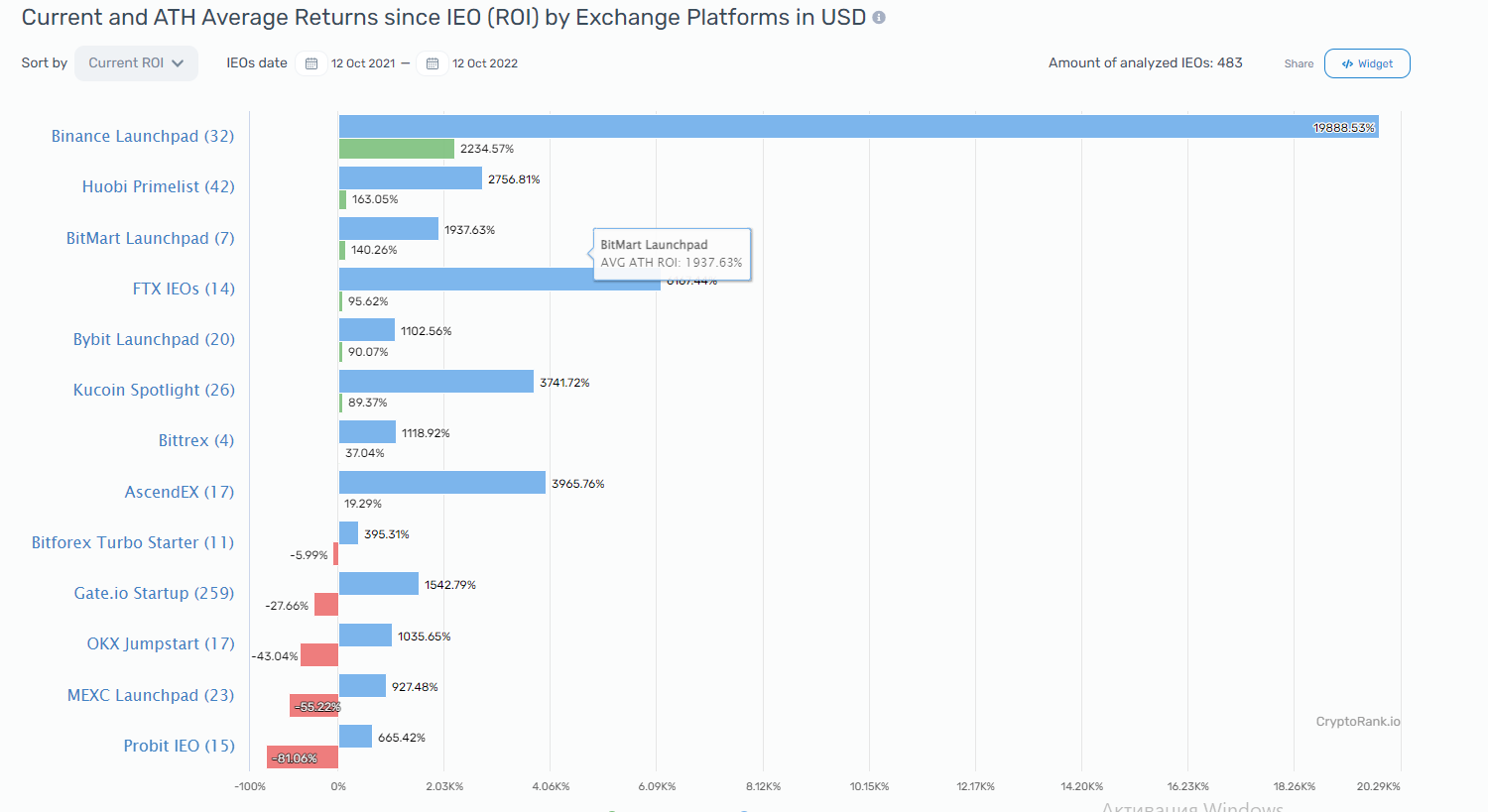Click the -100% axis label
This screenshot has width=1488, height=812.
(250, 786)
